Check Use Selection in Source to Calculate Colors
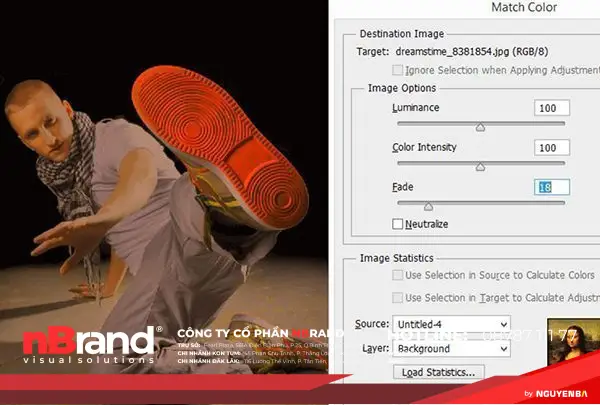Viewport: 600px width, 405px height. tap(398, 275)
